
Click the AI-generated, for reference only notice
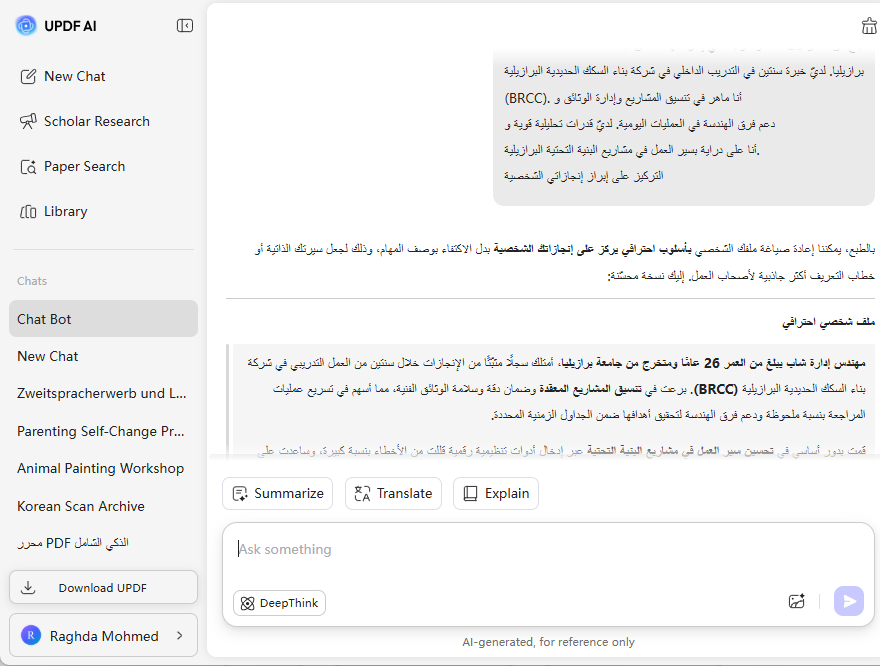coord(548,642)
